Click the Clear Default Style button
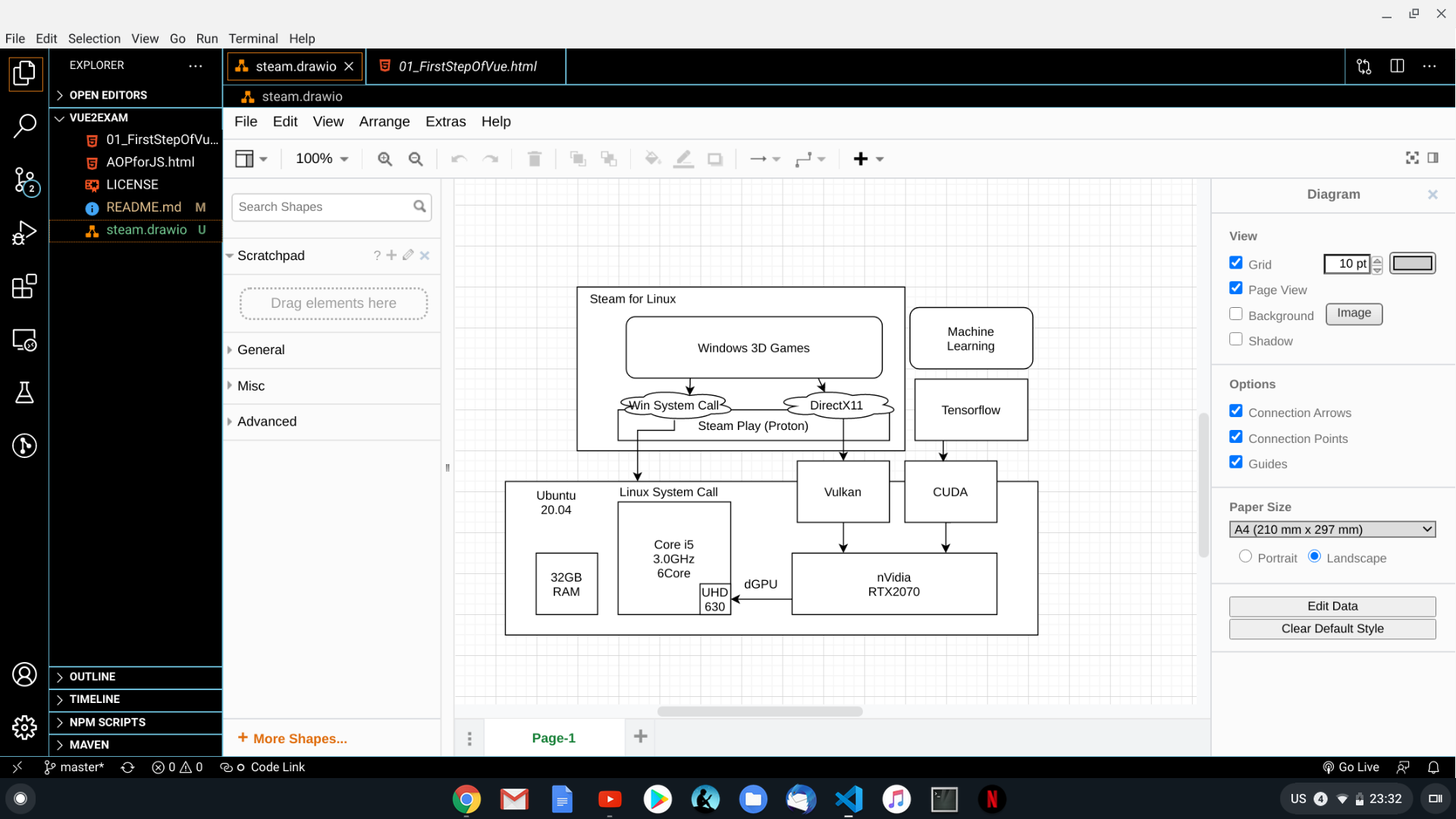Image resolution: width=1456 pixels, height=819 pixels. click(1332, 628)
